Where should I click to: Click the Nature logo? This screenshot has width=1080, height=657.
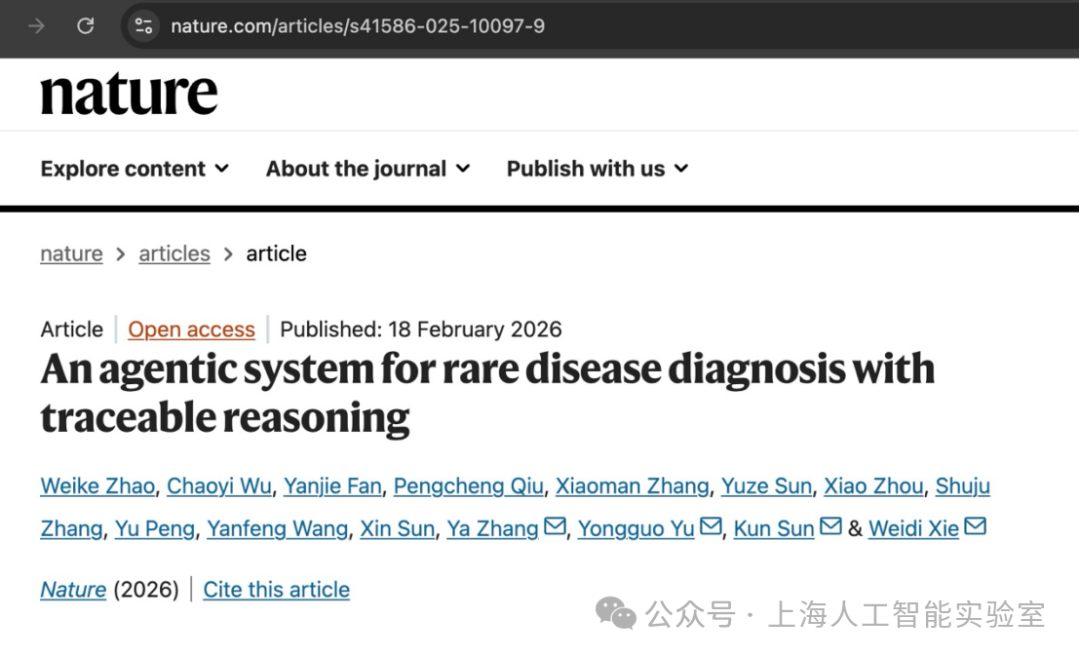click(x=129, y=94)
